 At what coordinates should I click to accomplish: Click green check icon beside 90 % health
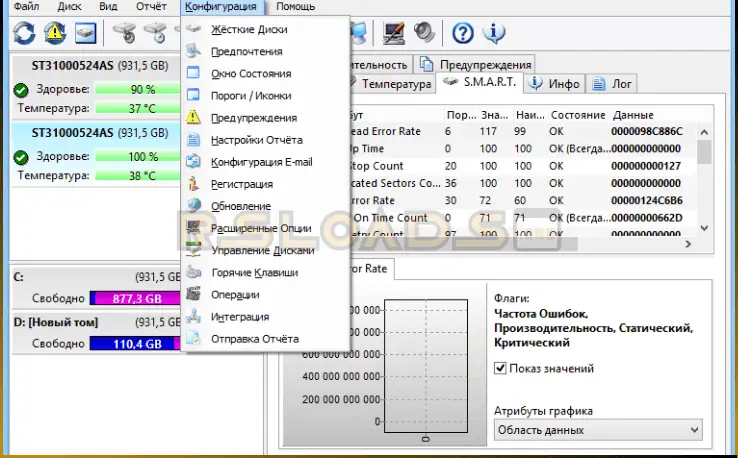21,89
